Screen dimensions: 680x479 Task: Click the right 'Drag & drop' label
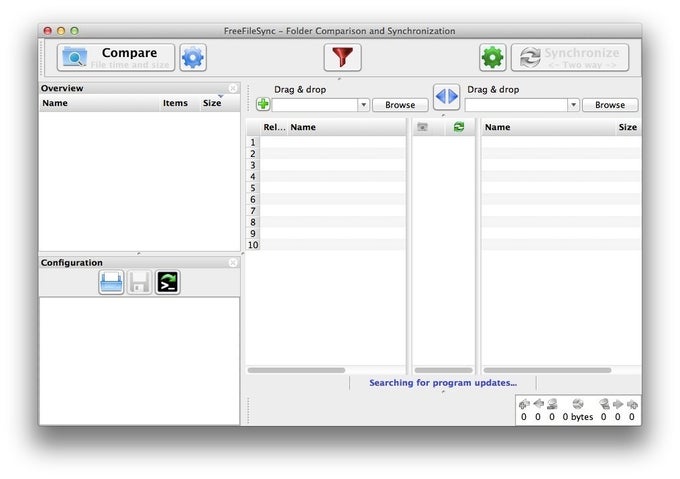[493, 90]
